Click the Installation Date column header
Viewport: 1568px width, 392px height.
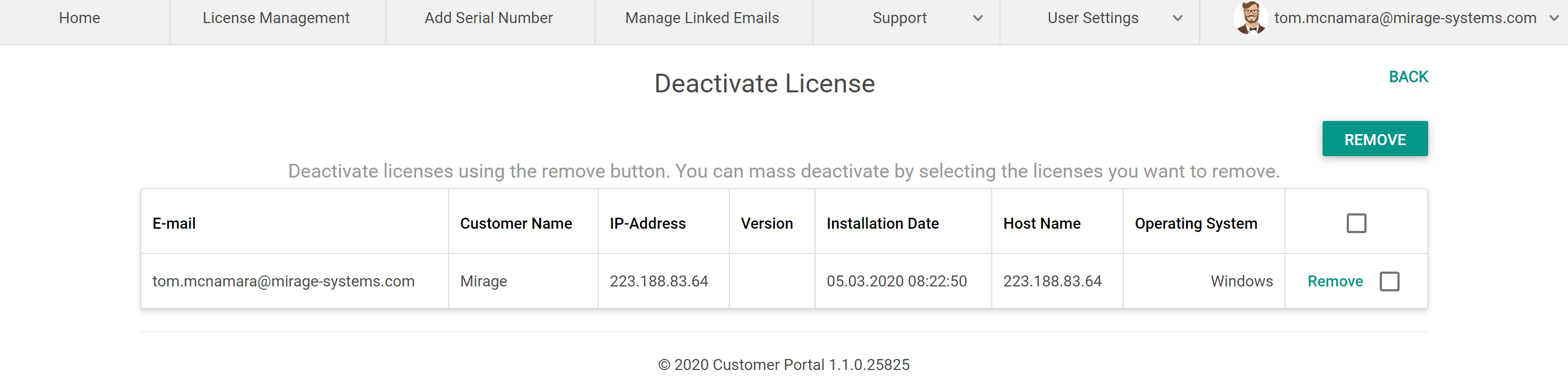[x=882, y=224]
